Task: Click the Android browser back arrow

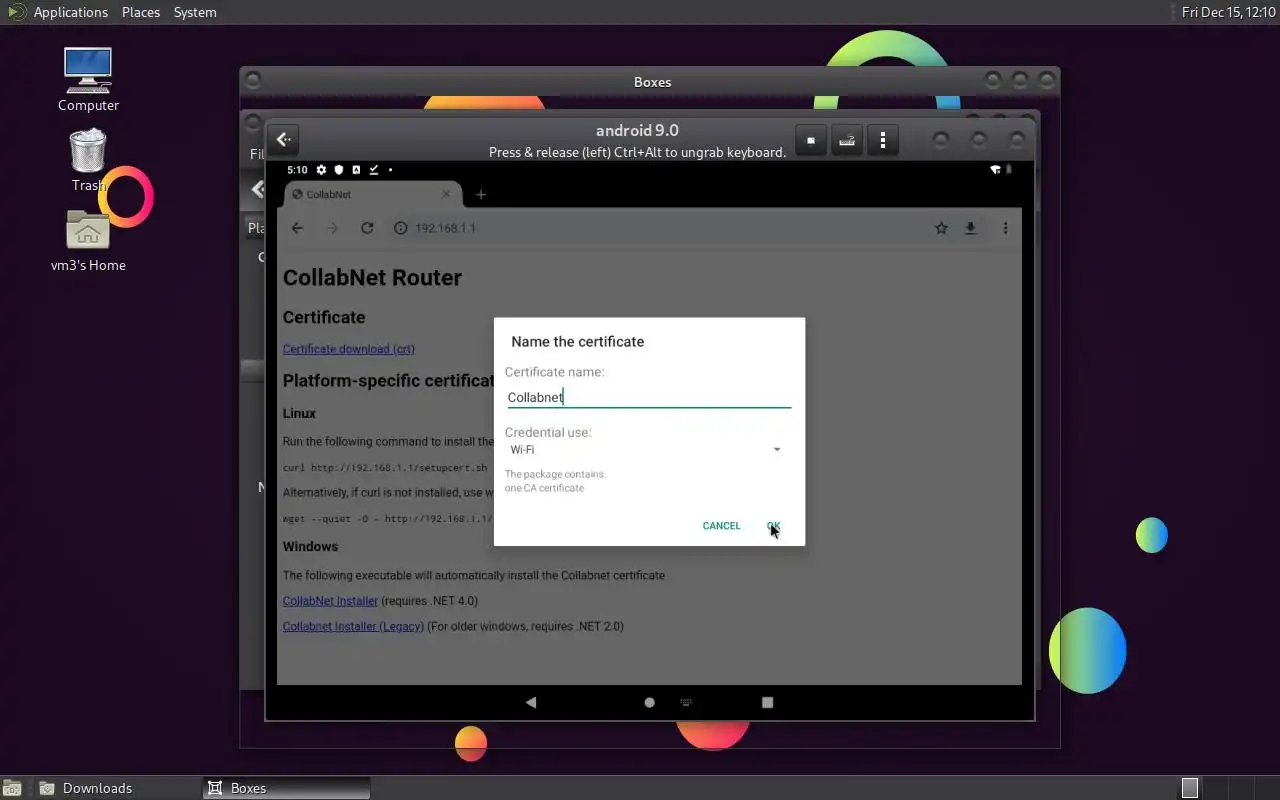Action: point(297,228)
